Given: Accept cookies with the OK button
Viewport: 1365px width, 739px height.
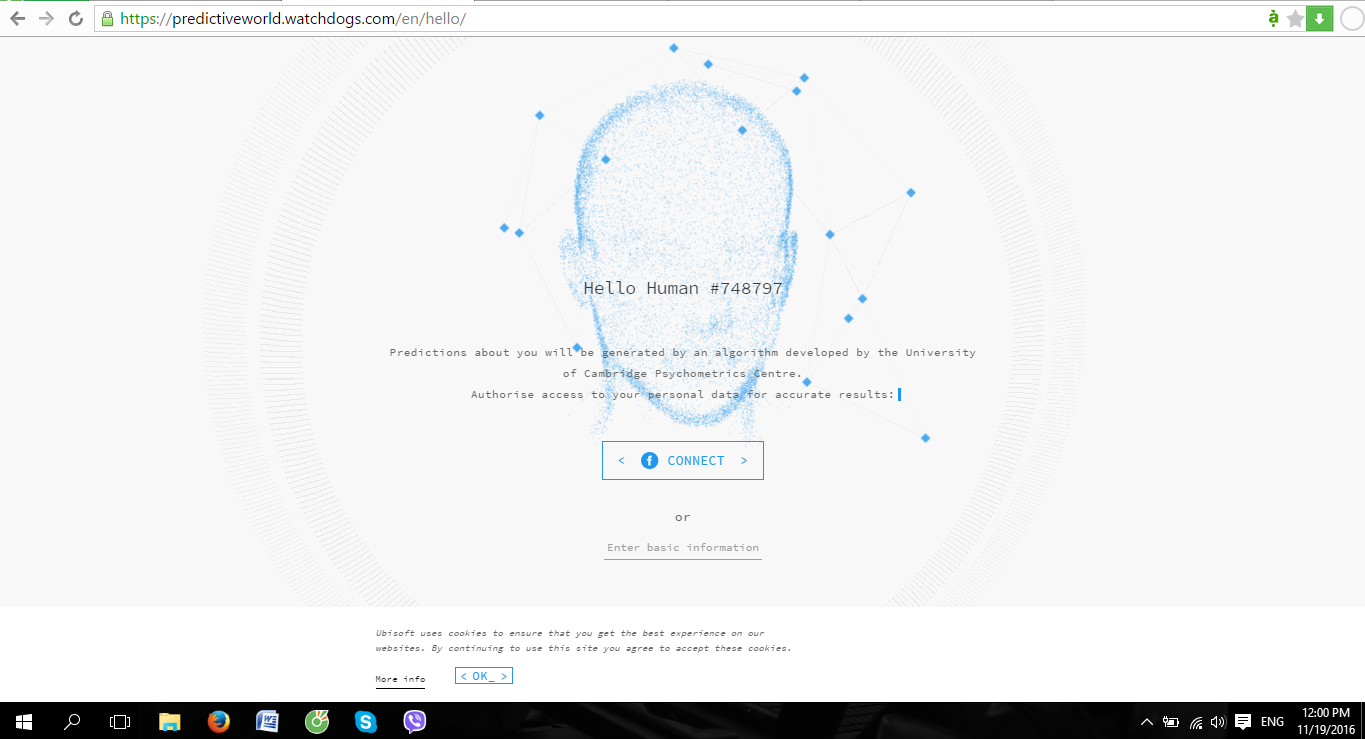Looking at the screenshot, I should (484, 676).
